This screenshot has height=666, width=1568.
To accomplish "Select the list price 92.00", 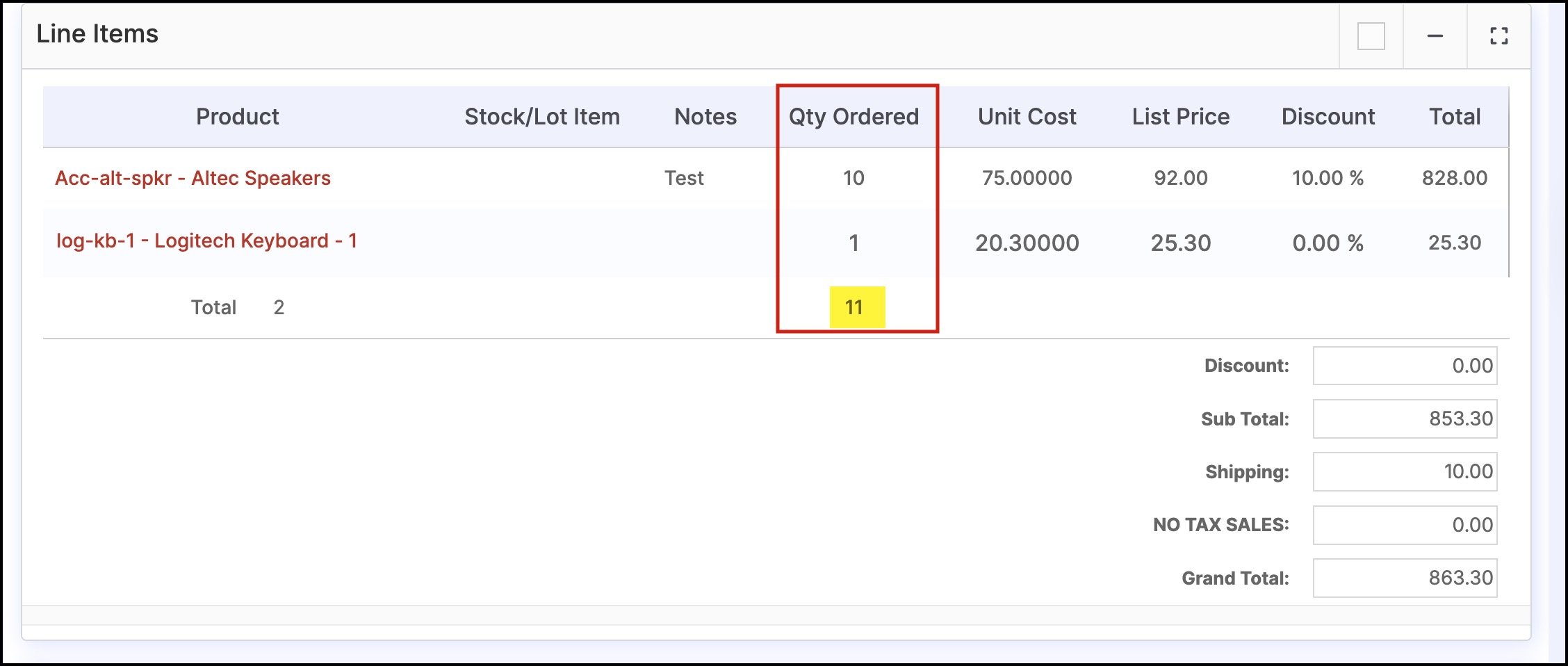I will pyautogui.click(x=1181, y=178).
